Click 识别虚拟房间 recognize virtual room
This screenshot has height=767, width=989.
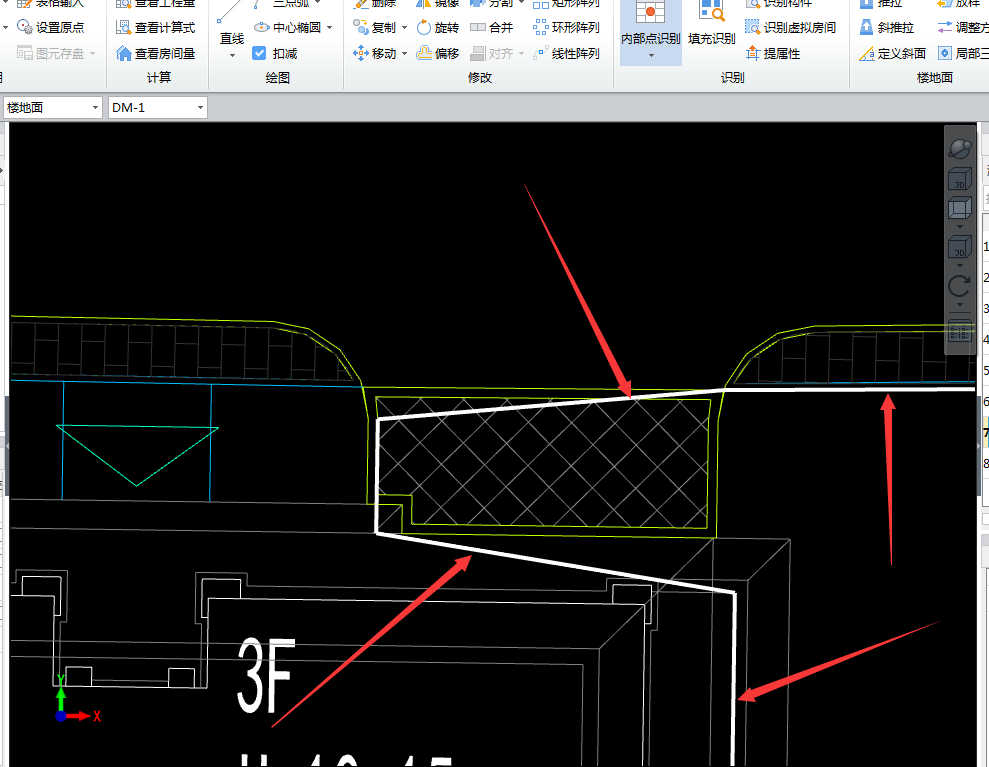[x=790, y=27]
